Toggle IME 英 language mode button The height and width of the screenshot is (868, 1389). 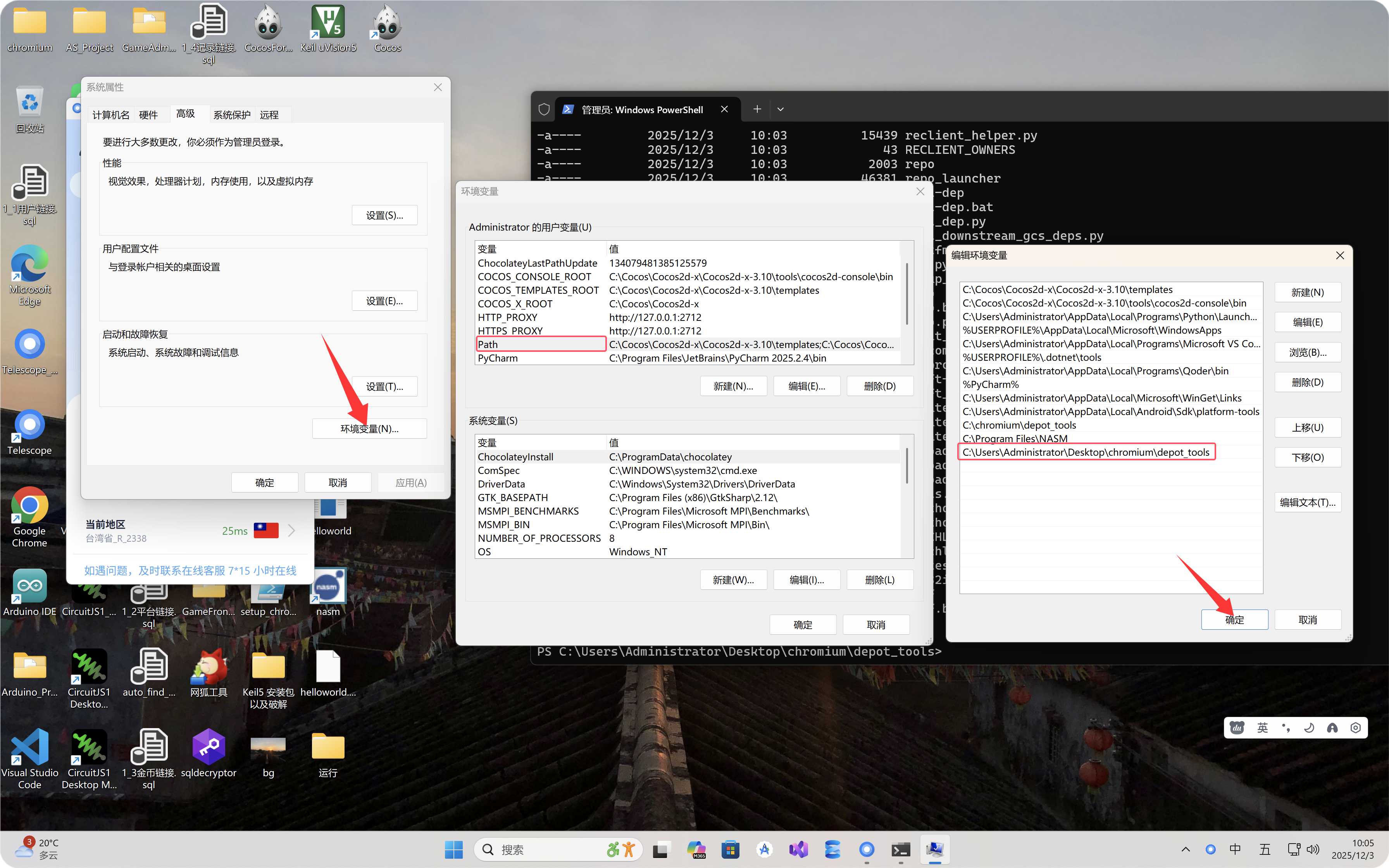pyautogui.click(x=1262, y=728)
